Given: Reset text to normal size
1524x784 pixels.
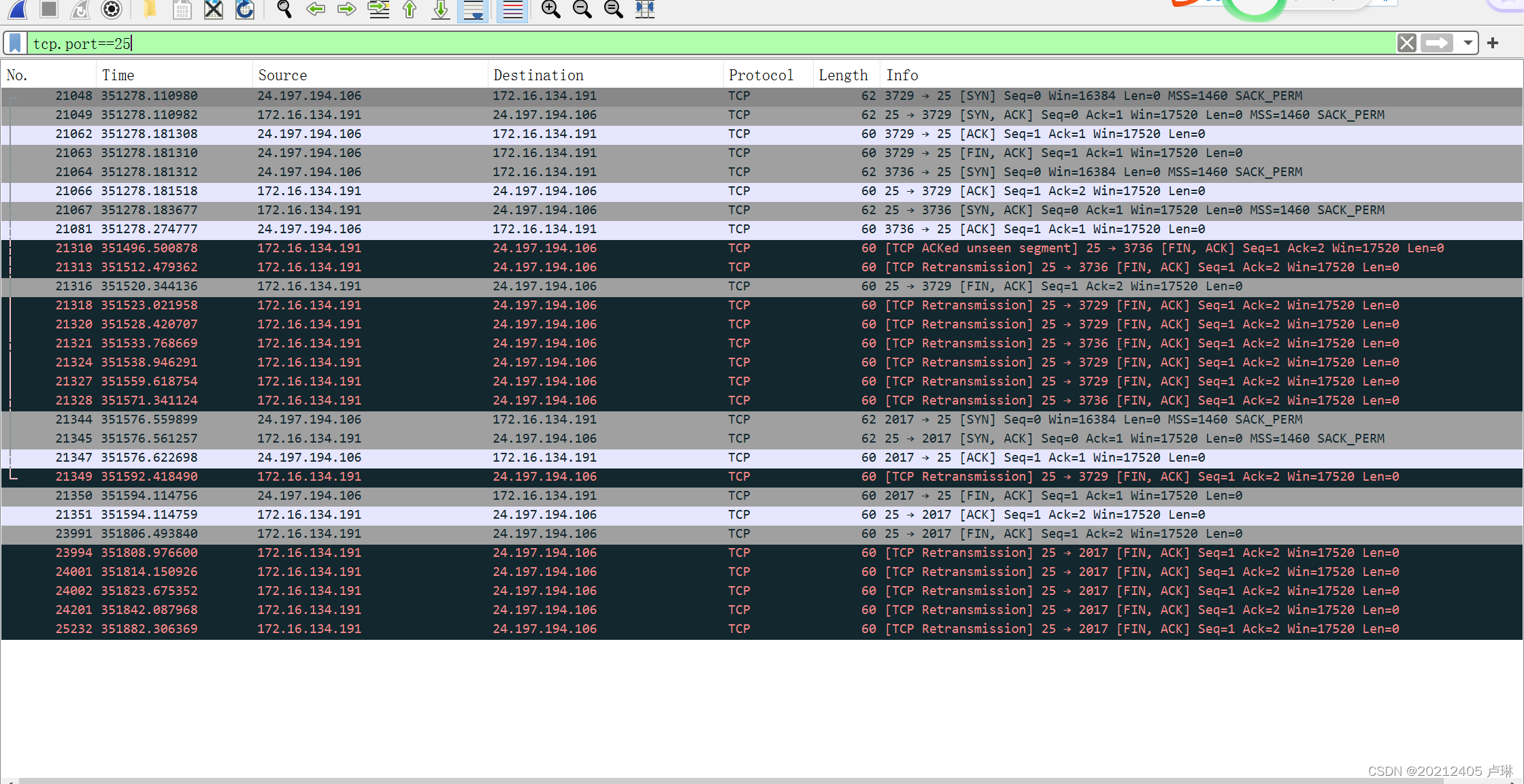Looking at the screenshot, I should click(x=614, y=9).
